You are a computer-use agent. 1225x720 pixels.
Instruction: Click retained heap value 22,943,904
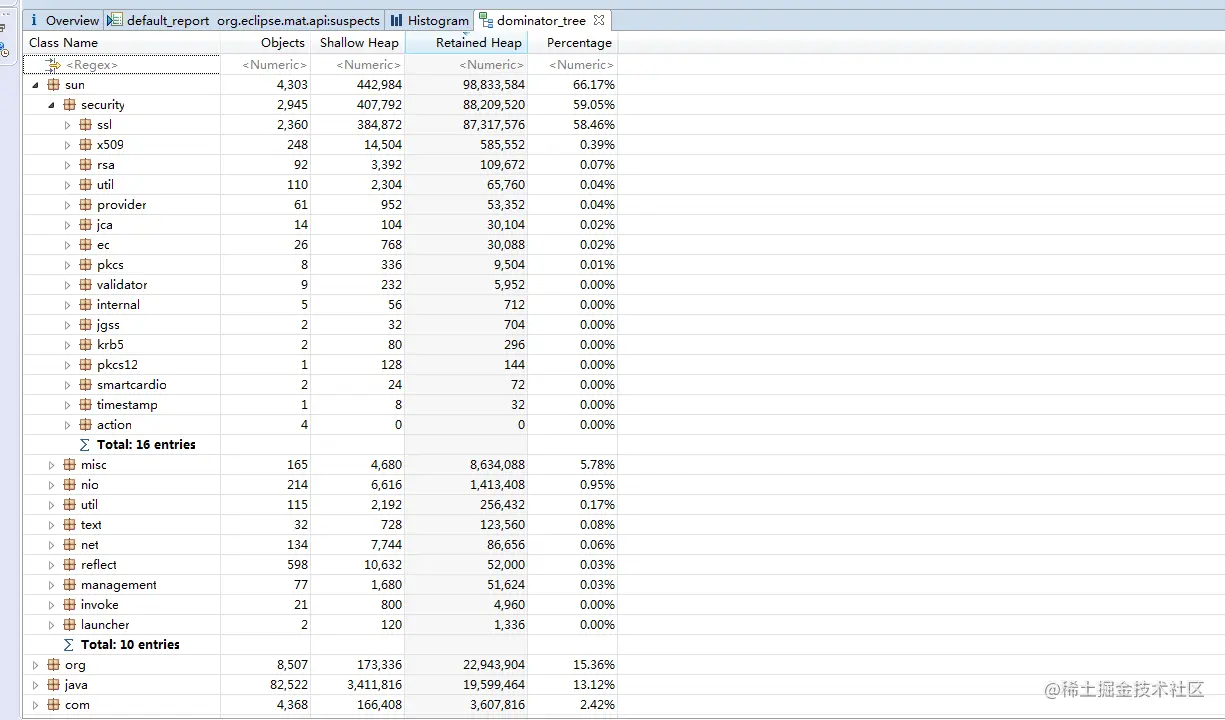pos(492,665)
